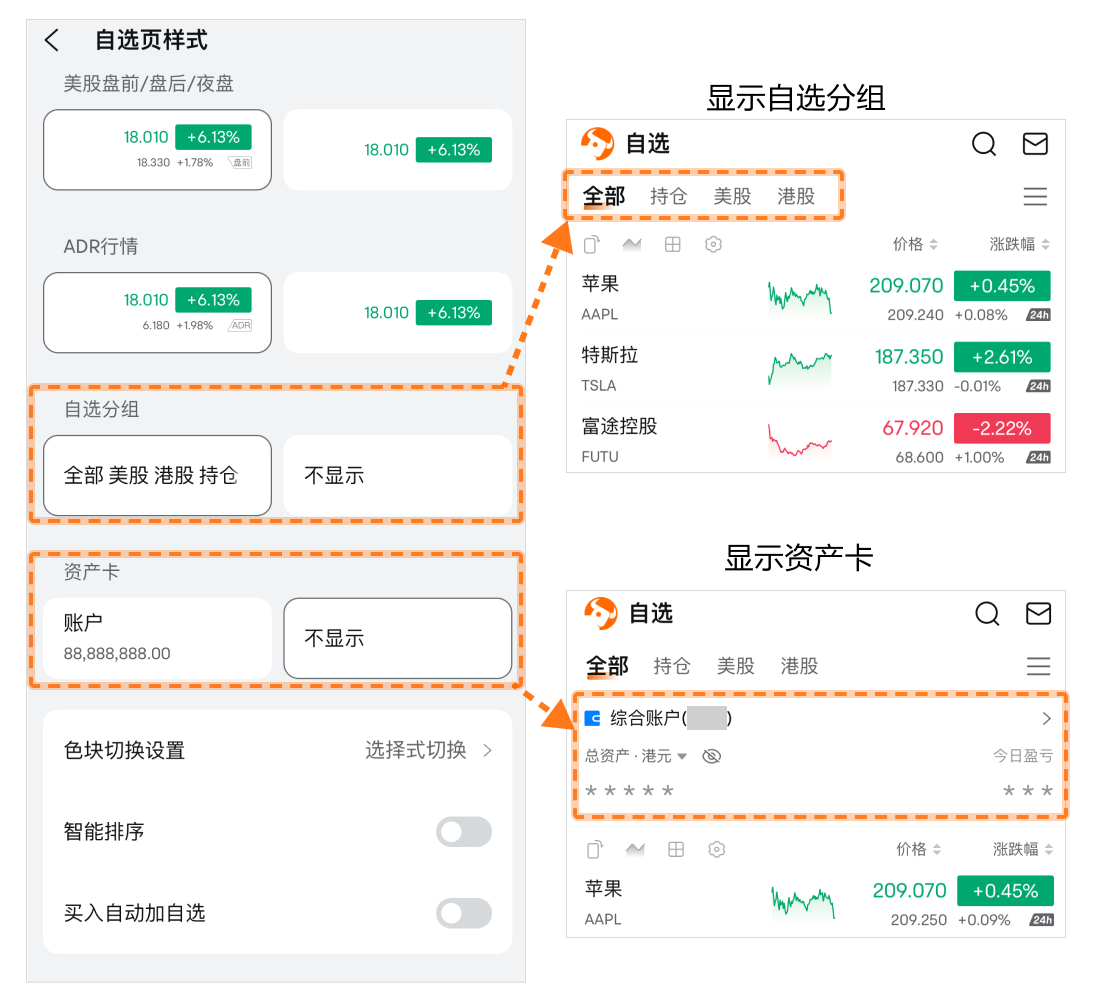Viewport: 1093px width, 1002px height.
Task: Click the blue wallet icon beside 综合账户
Action: pyautogui.click(x=593, y=718)
